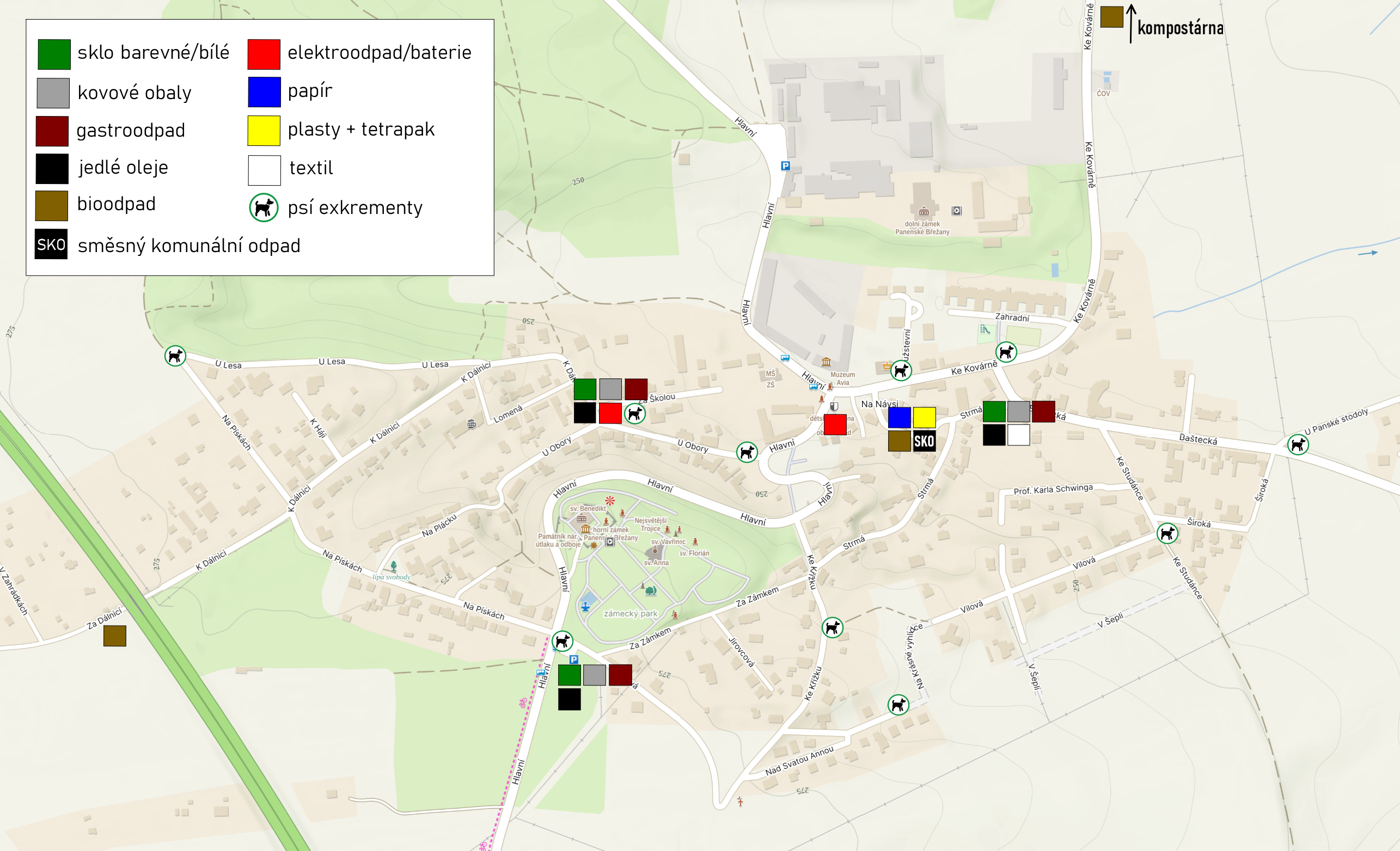Screen dimensions: 1400x851
Task: Click the SKO mixed waste marker near Na Návsi
Action: click(924, 441)
